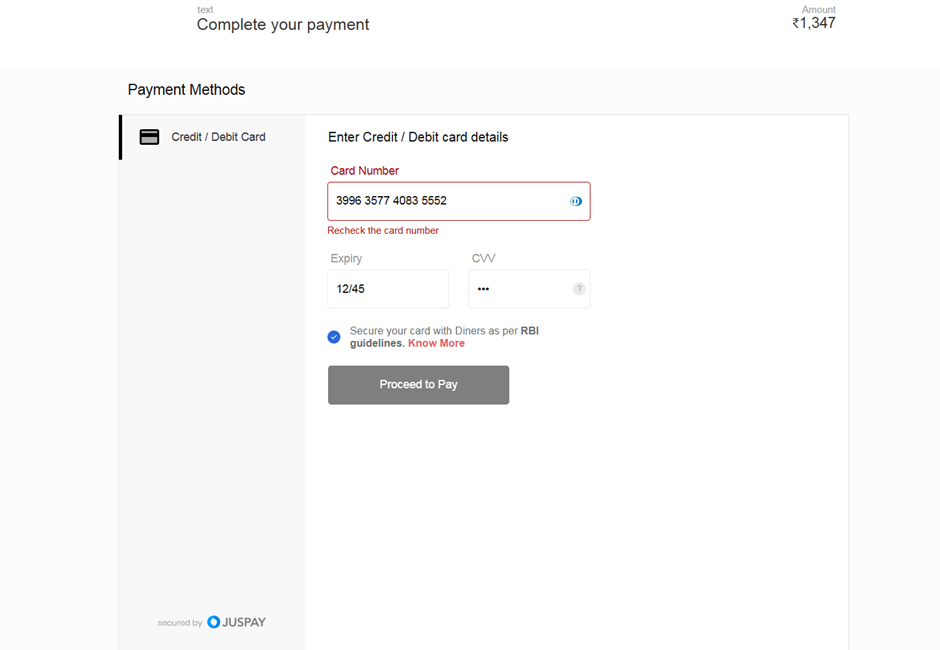This screenshot has height=650, width=940.
Task: Click the Diners card brand icon
Action: pos(576,201)
